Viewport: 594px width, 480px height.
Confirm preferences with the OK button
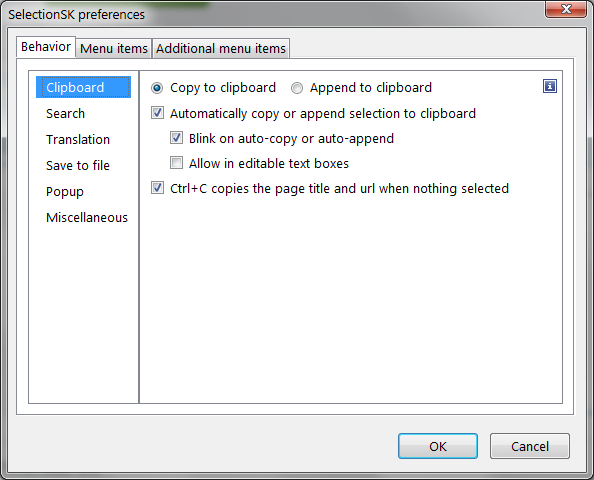438,446
